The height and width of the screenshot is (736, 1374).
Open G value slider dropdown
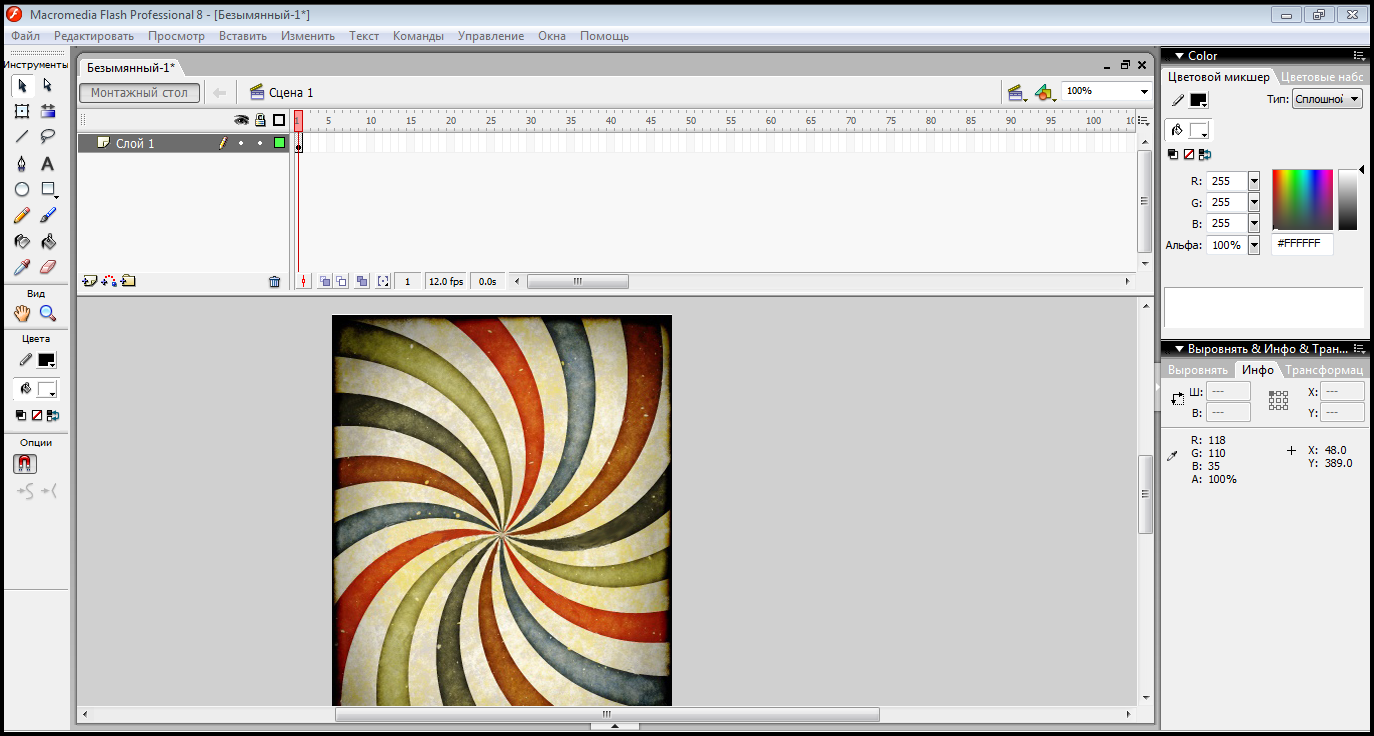[1254, 203]
